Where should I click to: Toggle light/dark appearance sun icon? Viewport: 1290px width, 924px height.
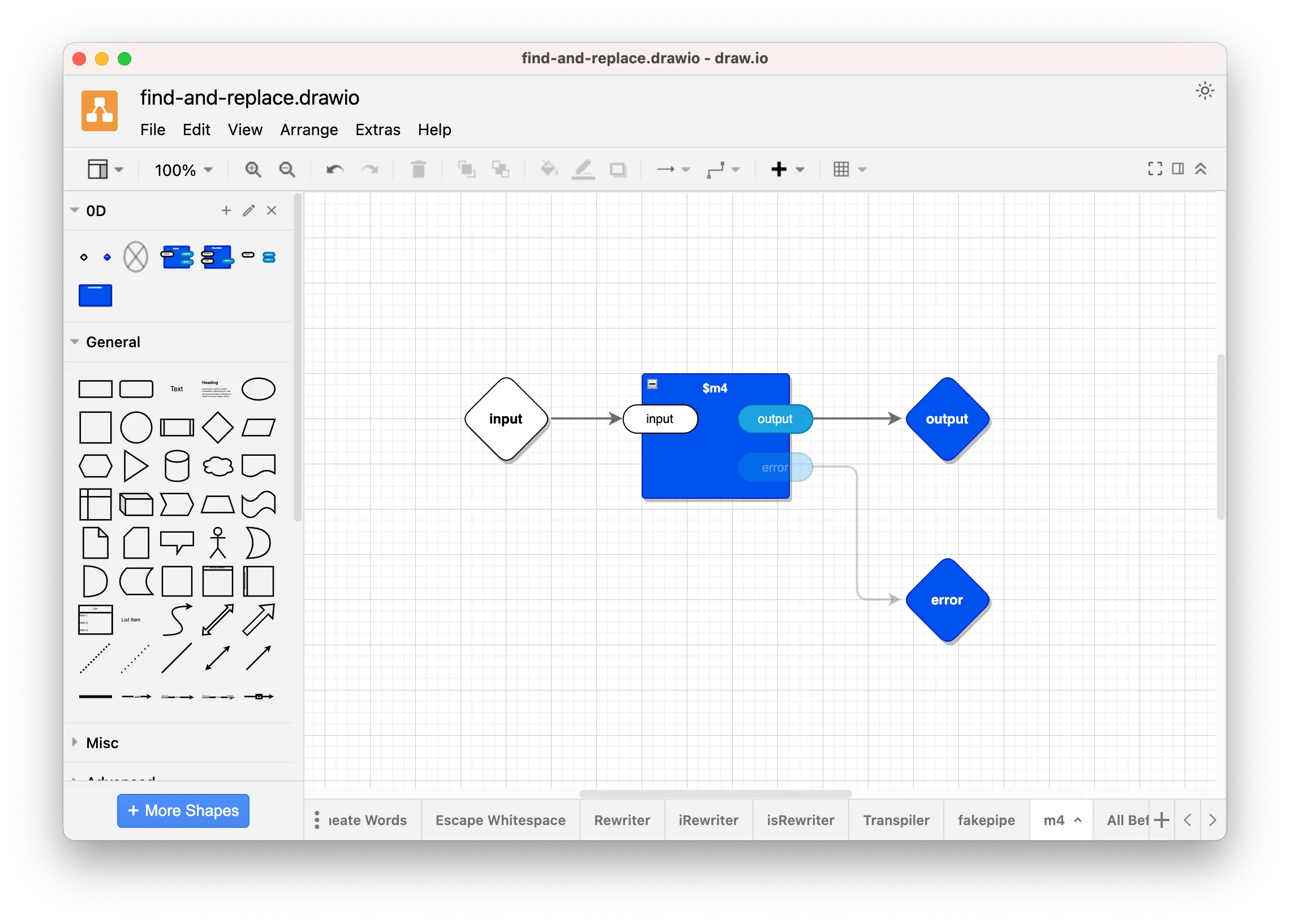1205,91
